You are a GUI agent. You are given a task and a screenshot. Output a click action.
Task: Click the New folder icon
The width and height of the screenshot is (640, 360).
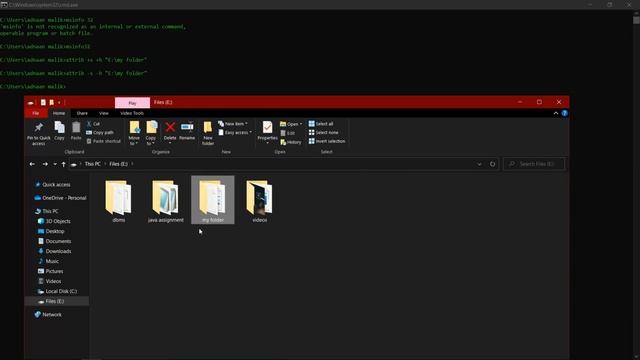tap(208, 127)
